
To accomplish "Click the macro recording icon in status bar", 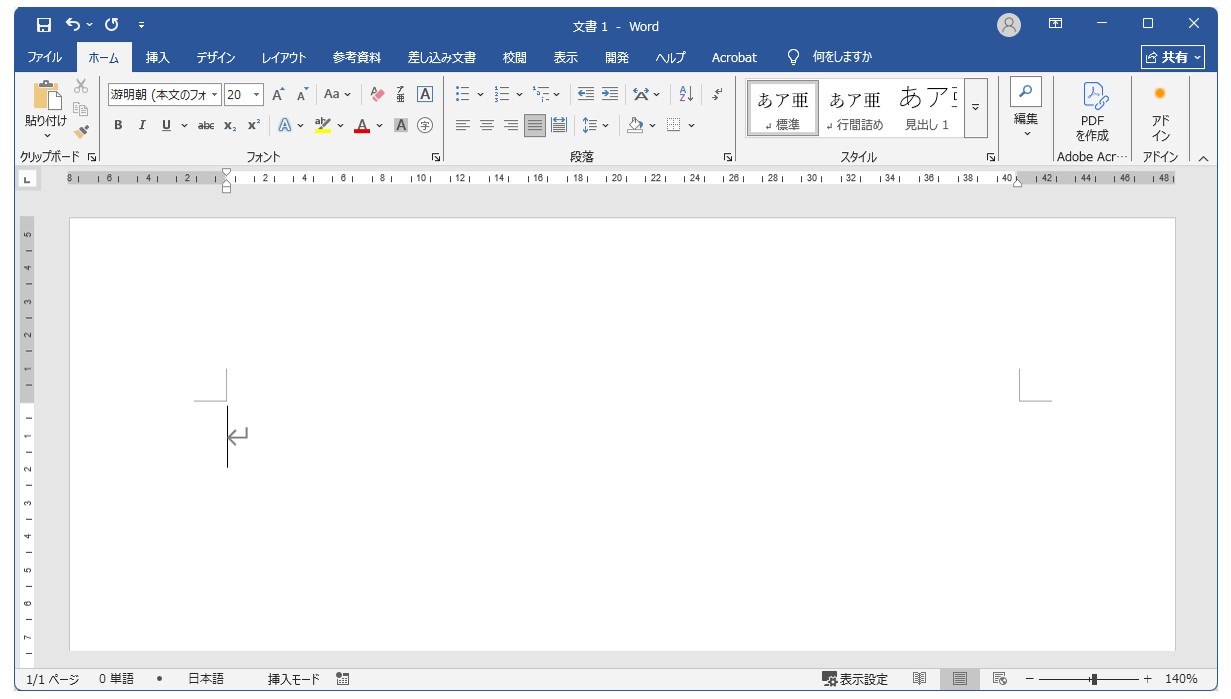I will pyautogui.click(x=343, y=679).
